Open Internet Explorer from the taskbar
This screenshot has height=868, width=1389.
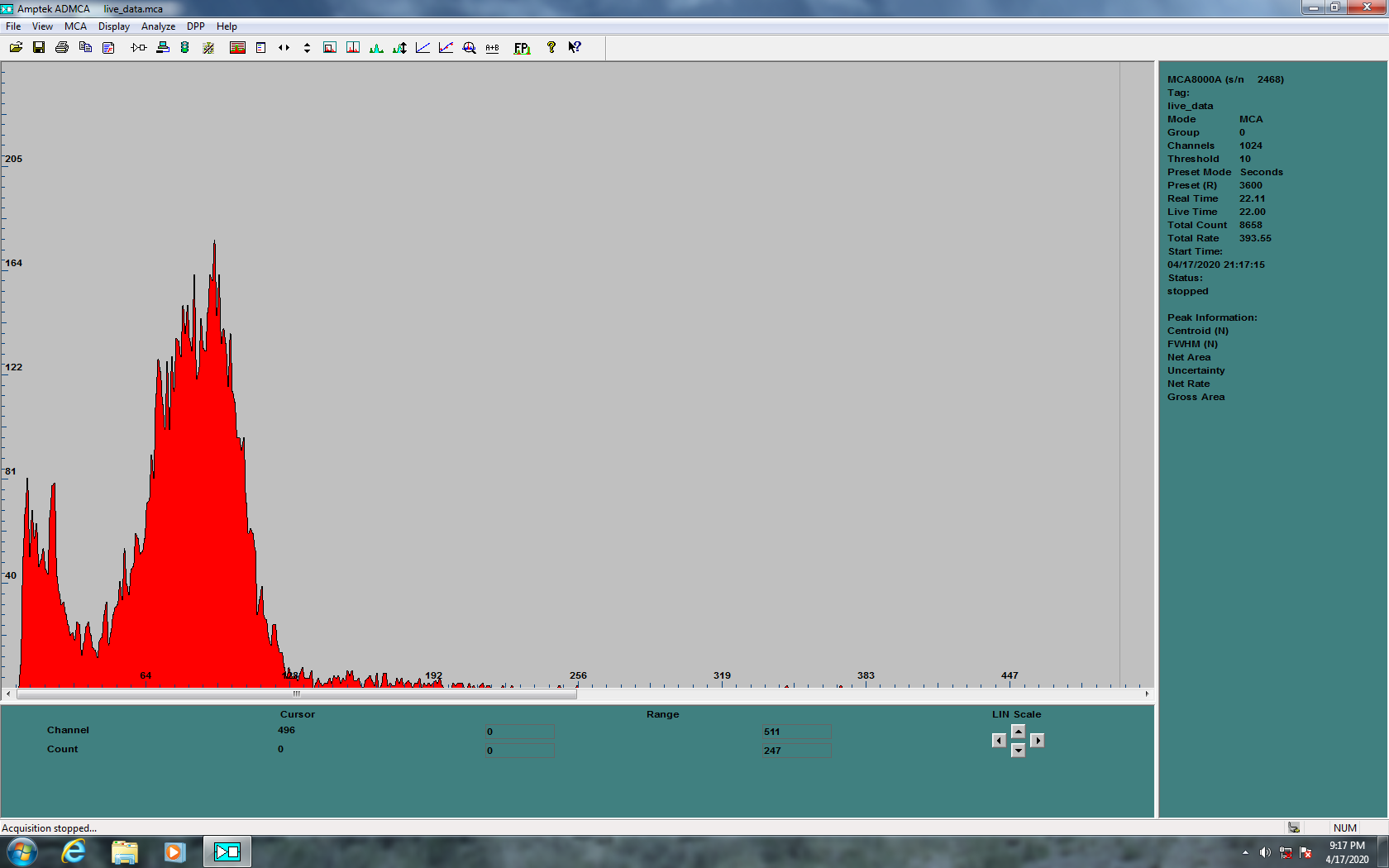74,851
